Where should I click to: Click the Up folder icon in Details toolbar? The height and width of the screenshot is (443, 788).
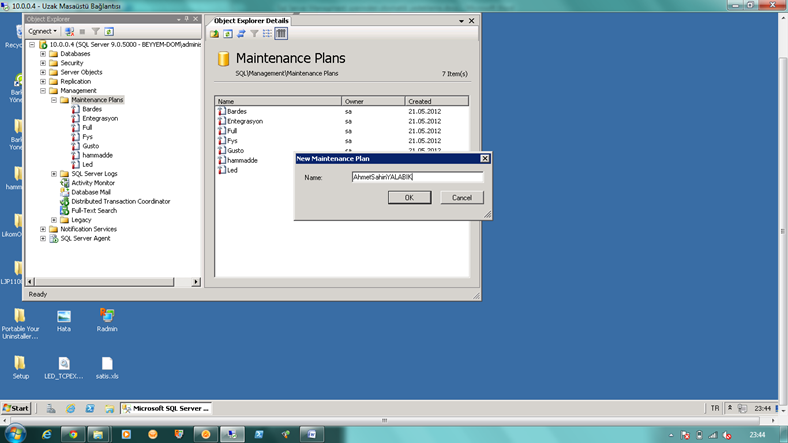[215, 34]
